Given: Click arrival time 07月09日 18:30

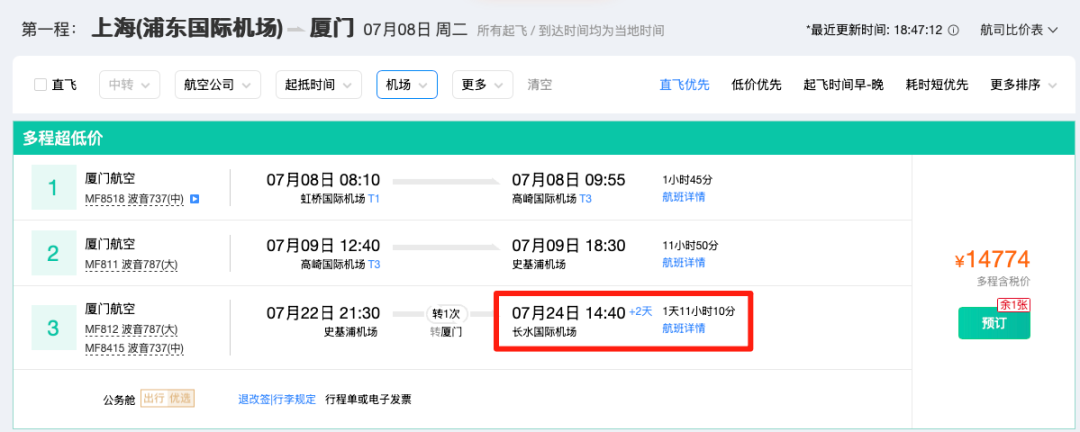Looking at the screenshot, I should (x=568, y=245).
